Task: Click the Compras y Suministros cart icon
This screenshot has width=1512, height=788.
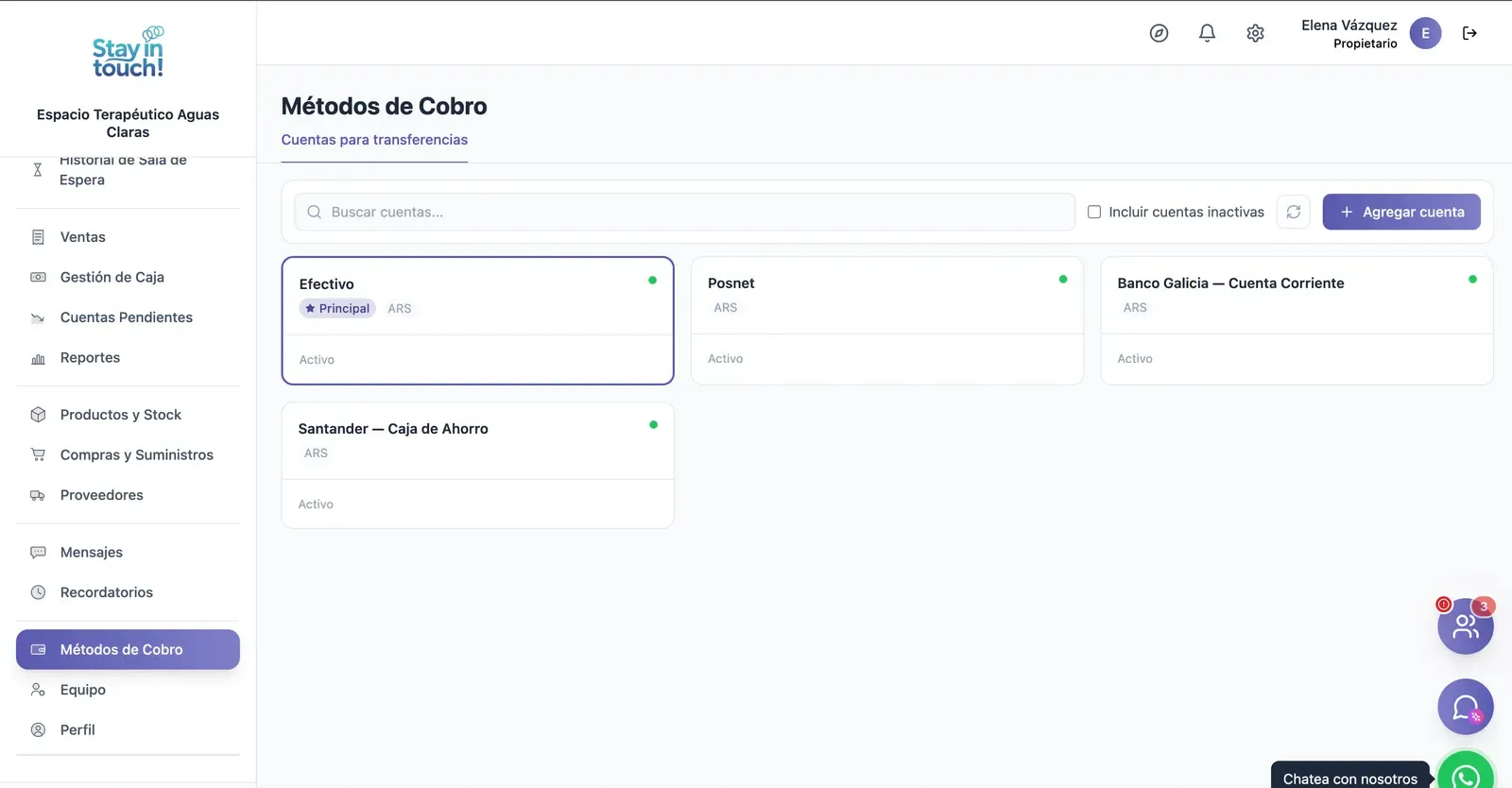Action: pyautogui.click(x=38, y=454)
